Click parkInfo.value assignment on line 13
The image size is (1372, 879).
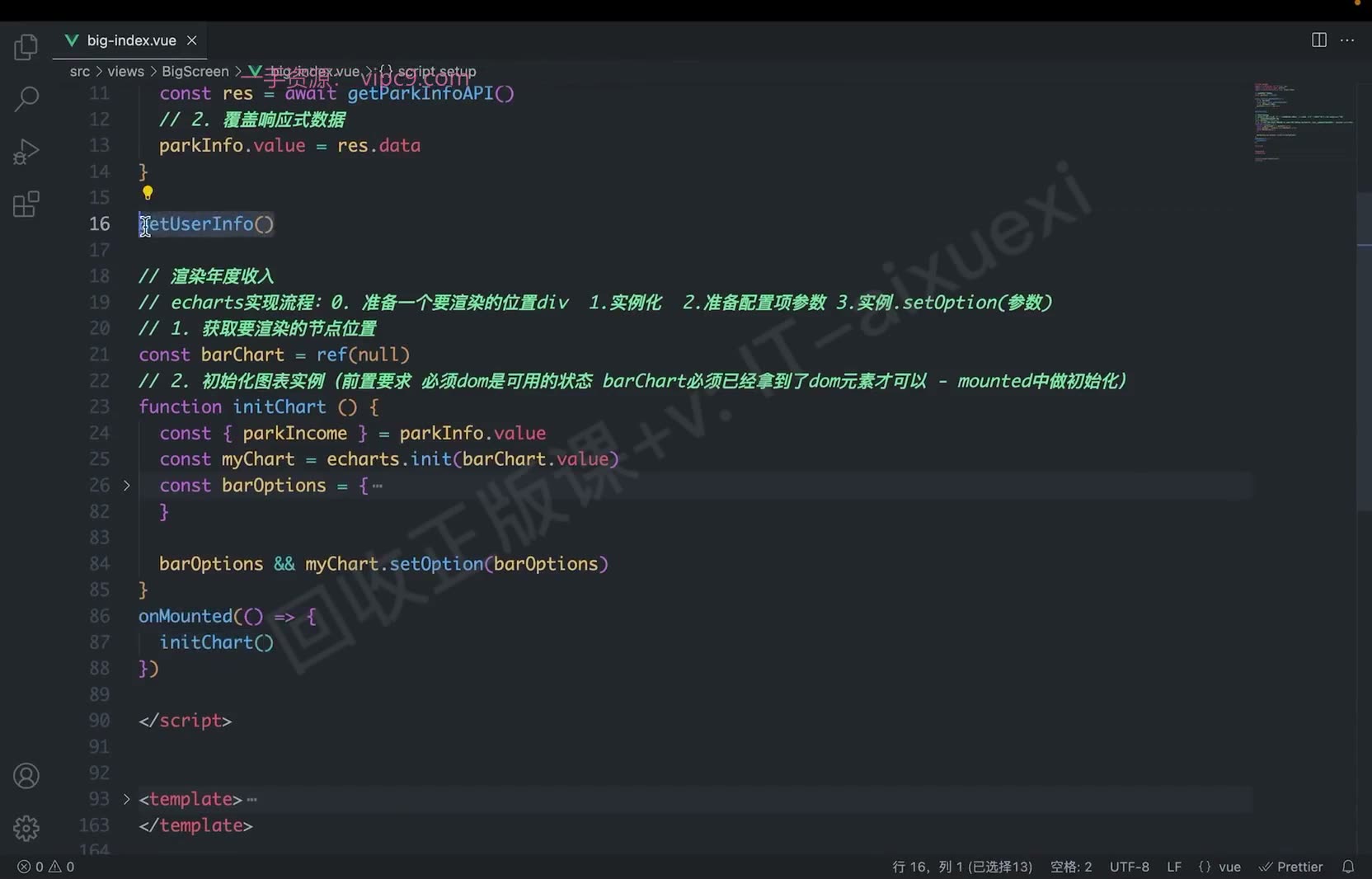coord(233,146)
